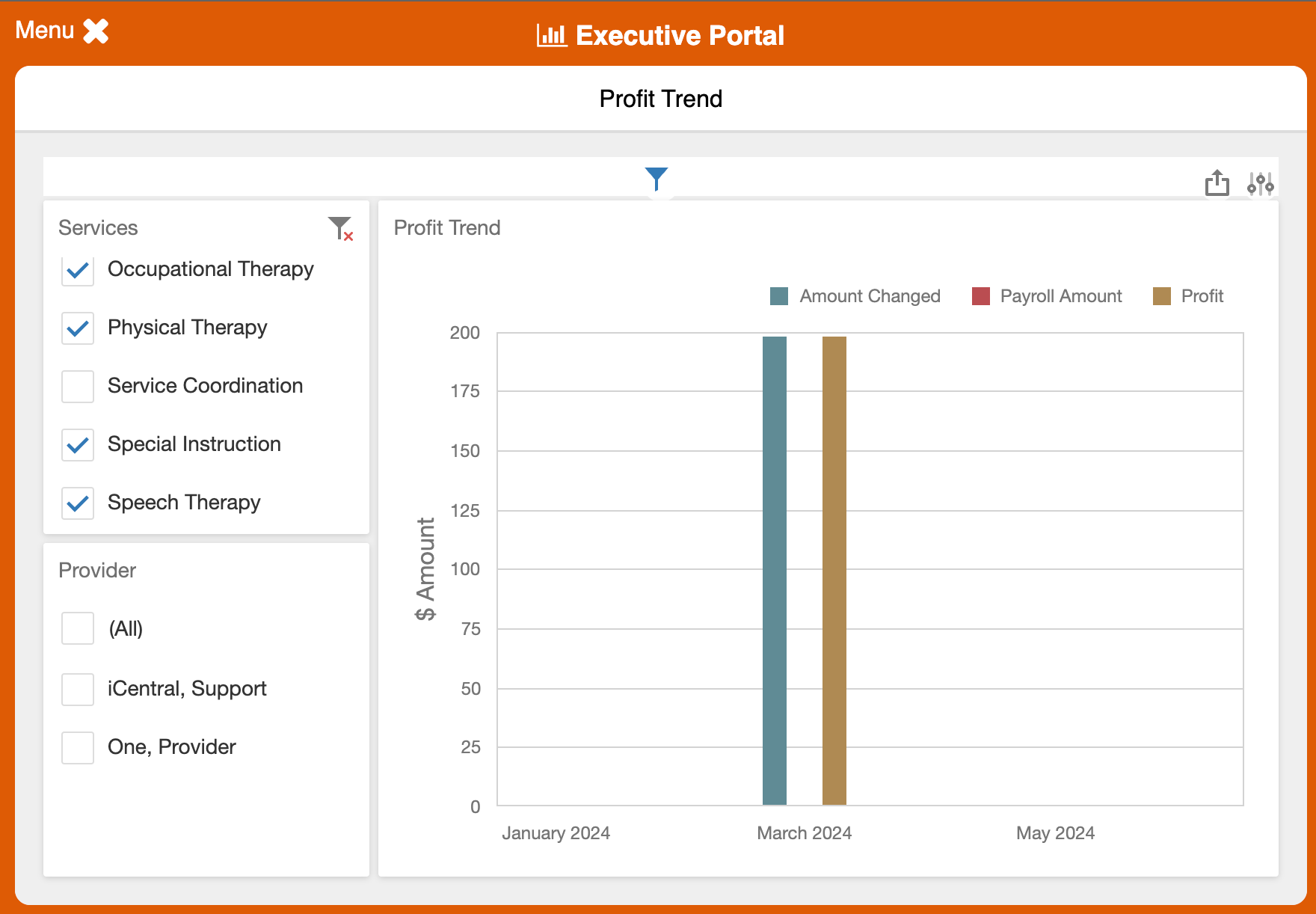Click the white X close icon beside Menu

tap(94, 31)
